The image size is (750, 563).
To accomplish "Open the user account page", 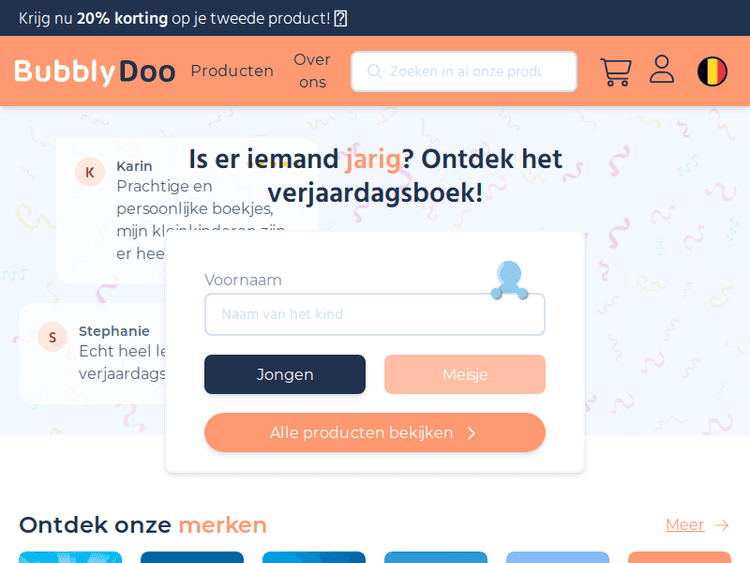I will pyautogui.click(x=662, y=70).
